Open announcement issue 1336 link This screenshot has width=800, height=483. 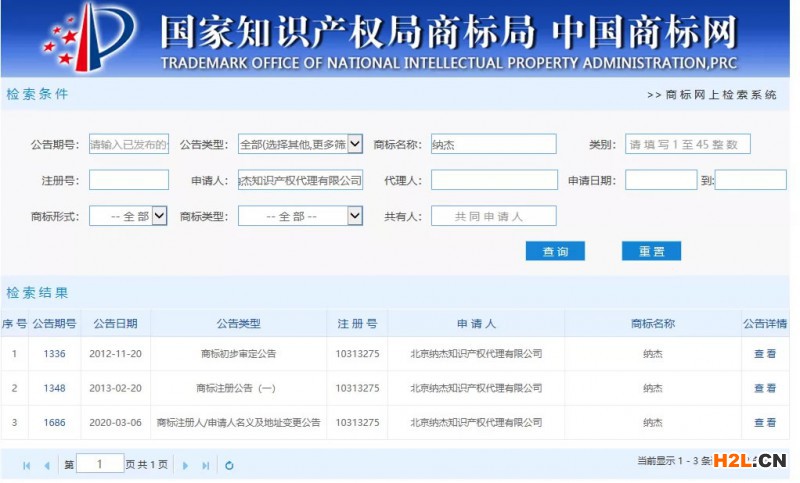[x=55, y=353]
